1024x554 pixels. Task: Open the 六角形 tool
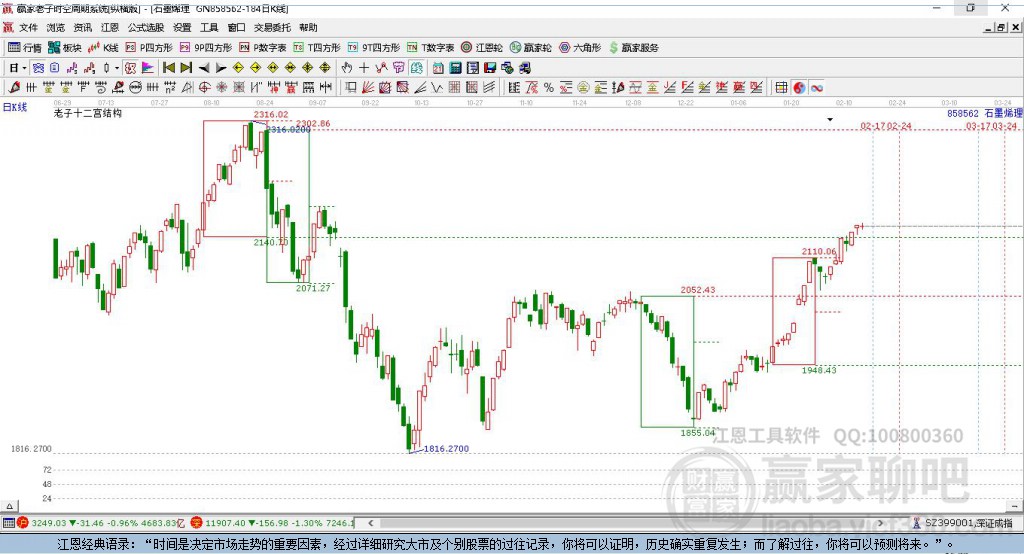pos(579,47)
